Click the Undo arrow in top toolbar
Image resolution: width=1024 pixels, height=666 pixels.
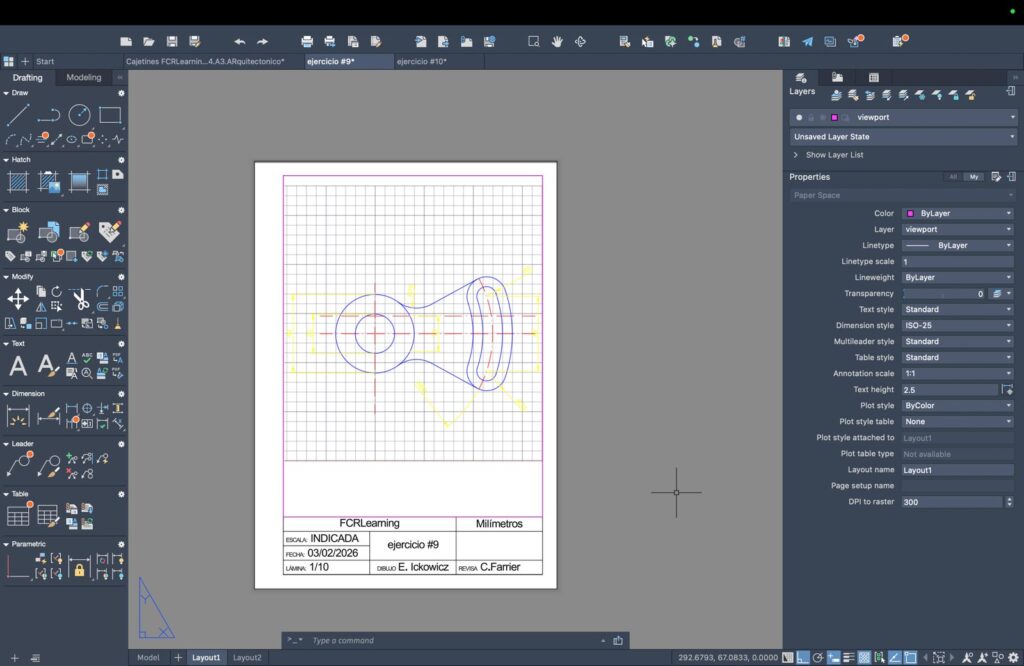pos(240,42)
